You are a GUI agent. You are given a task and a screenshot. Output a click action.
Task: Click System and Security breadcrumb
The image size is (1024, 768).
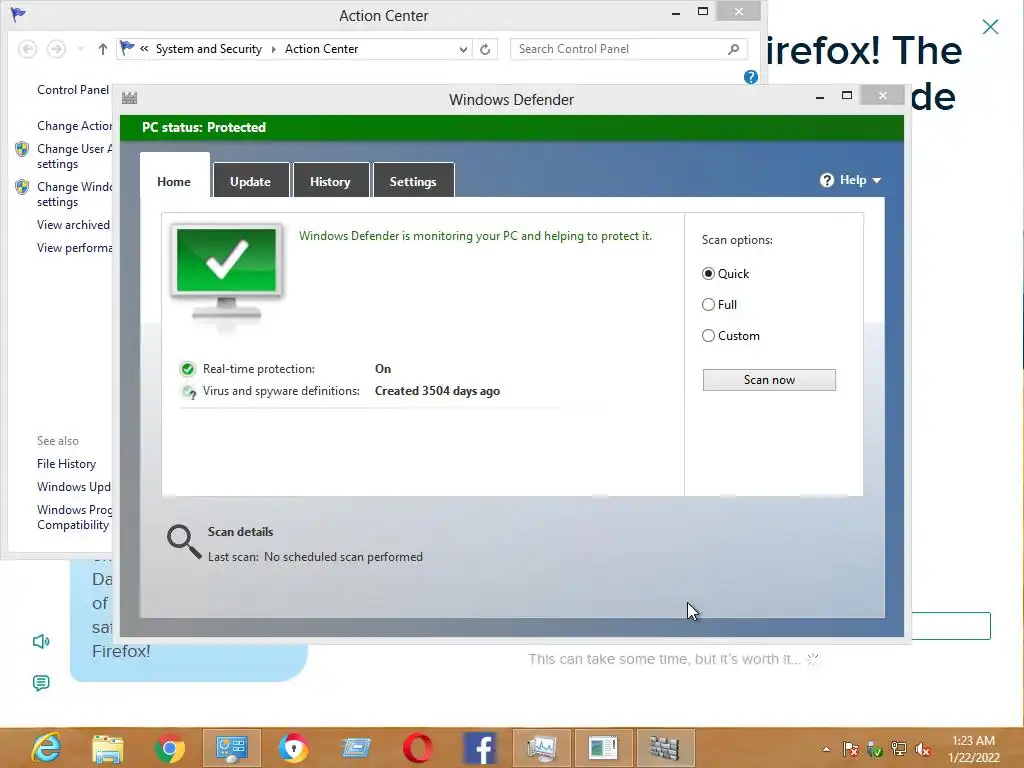tap(209, 49)
